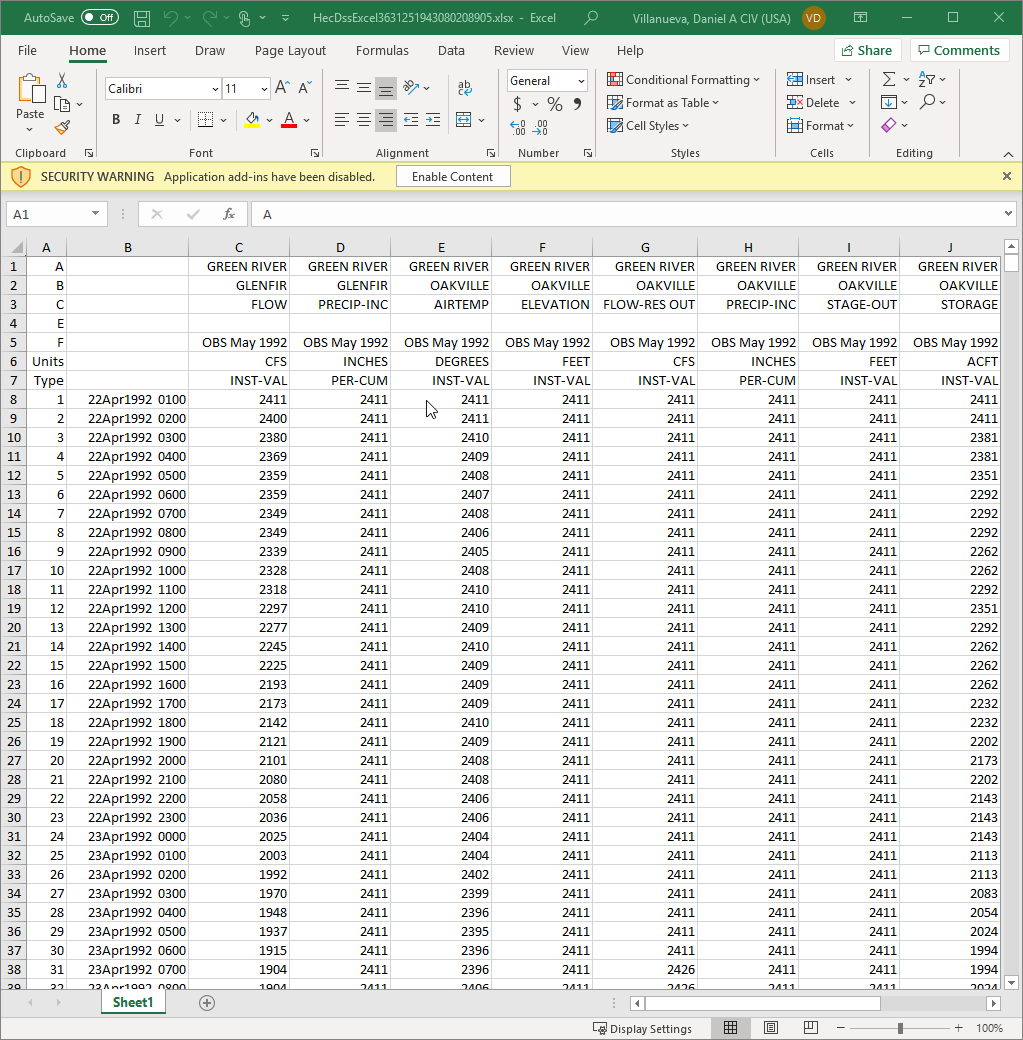1023x1040 pixels.
Task: Click the Insert Function fx icon
Action: pos(229,214)
